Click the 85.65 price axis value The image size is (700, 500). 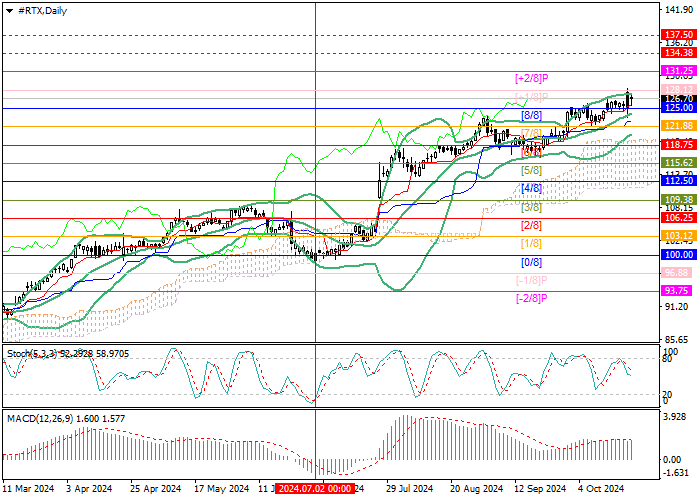(678, 340)
